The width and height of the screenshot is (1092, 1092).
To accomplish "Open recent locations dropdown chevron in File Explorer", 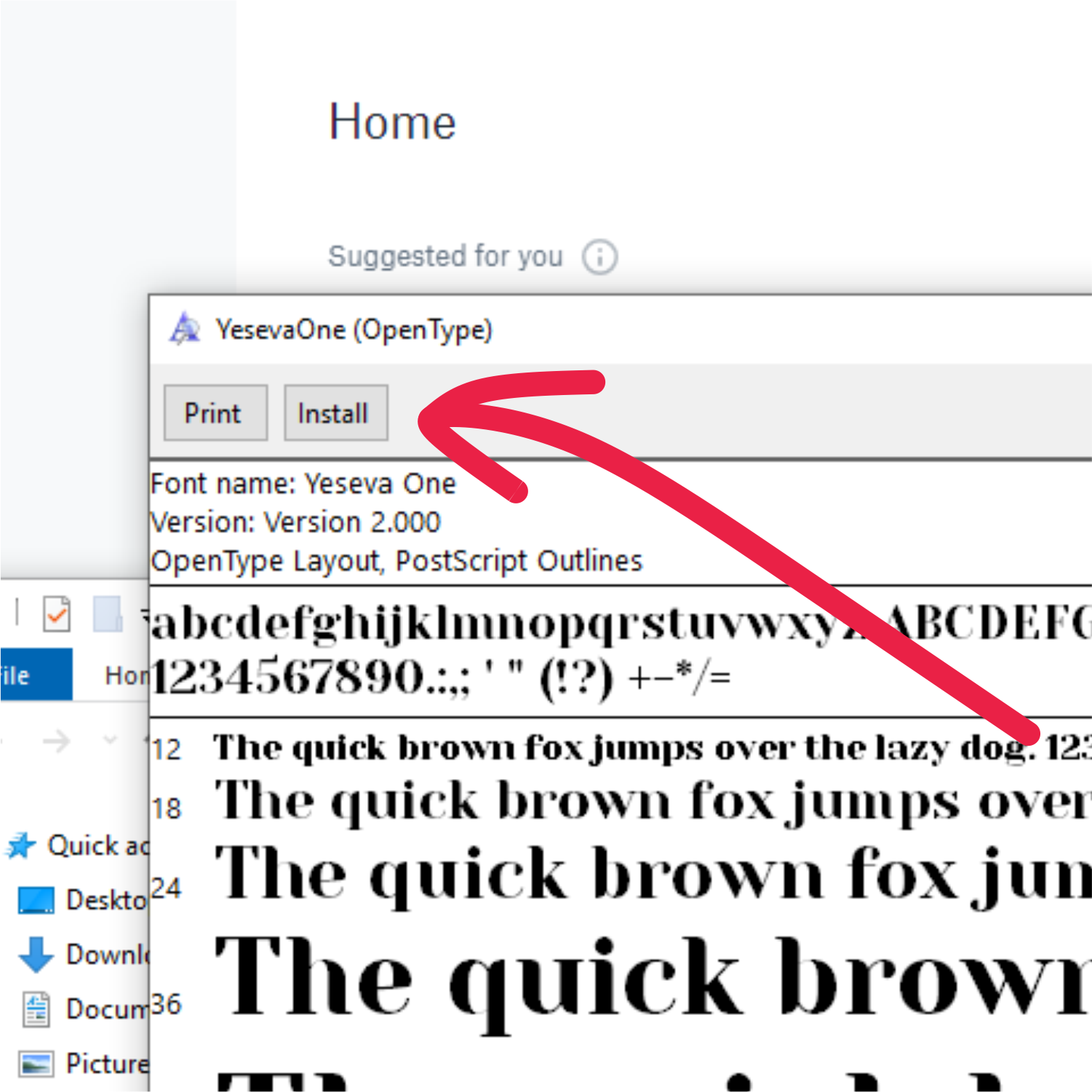I will (x=111, y=741).
